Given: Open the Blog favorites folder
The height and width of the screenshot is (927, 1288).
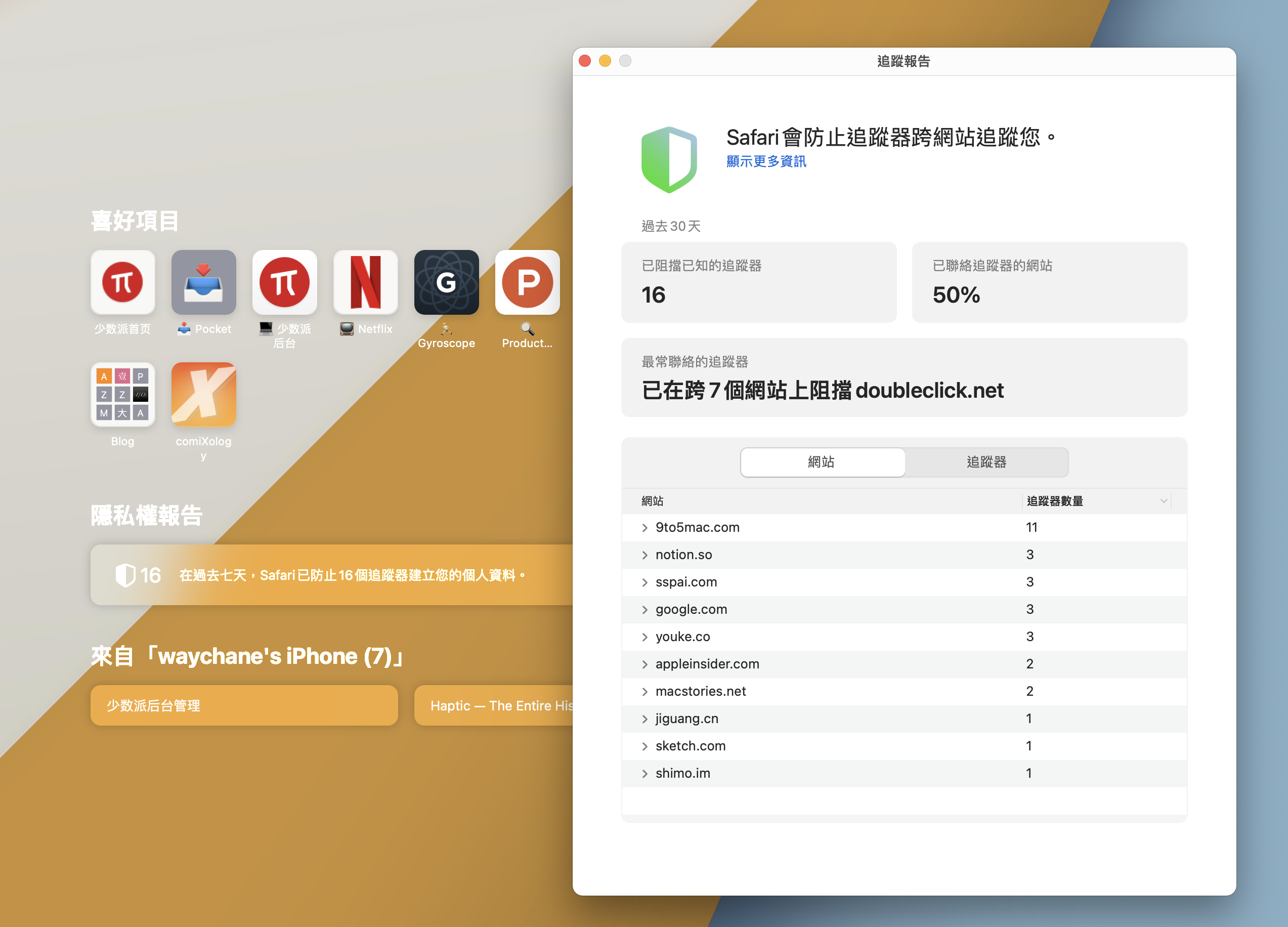Looking at the screenshot, I should point(122,395).
